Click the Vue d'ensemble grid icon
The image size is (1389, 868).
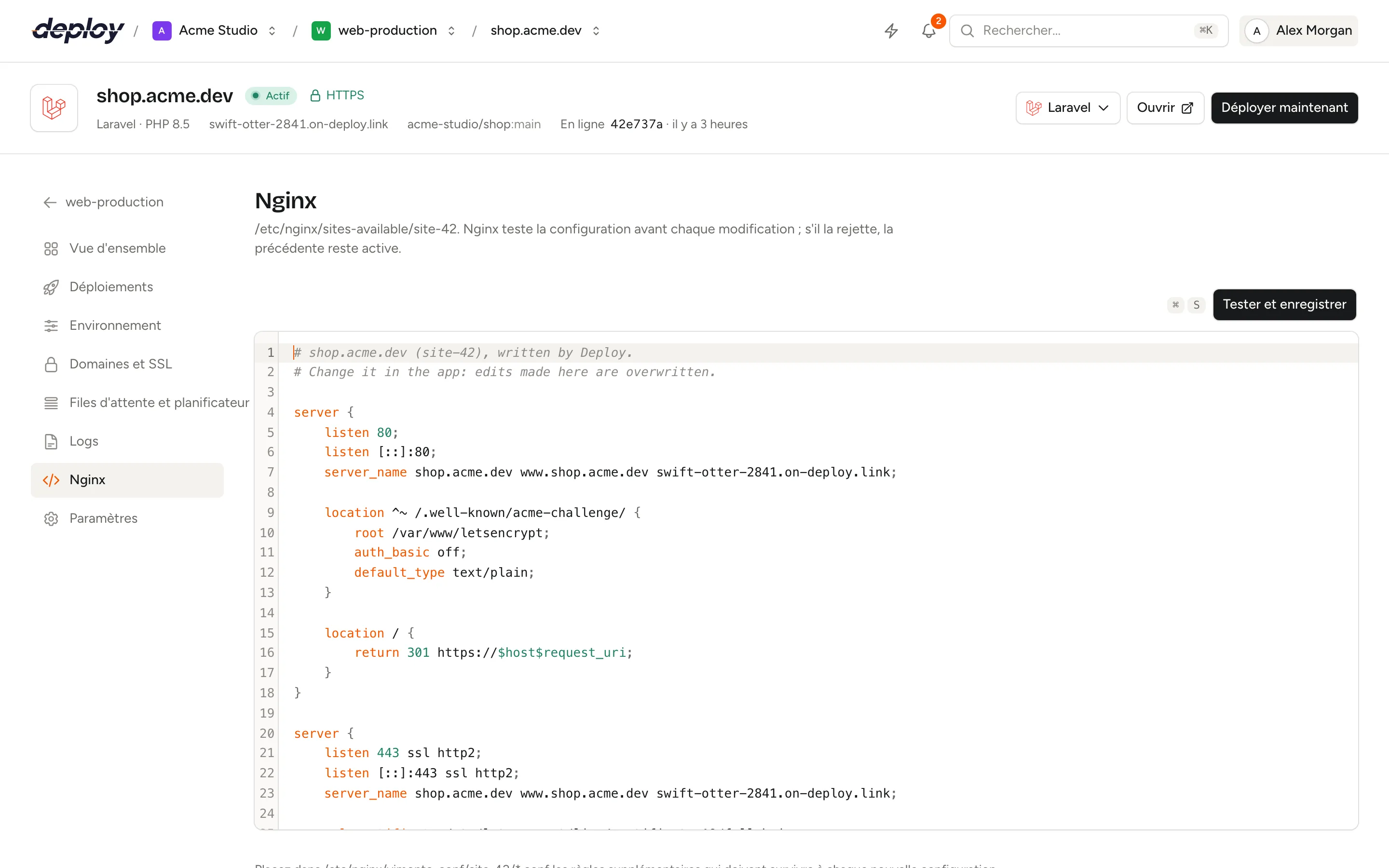(51, 248)
